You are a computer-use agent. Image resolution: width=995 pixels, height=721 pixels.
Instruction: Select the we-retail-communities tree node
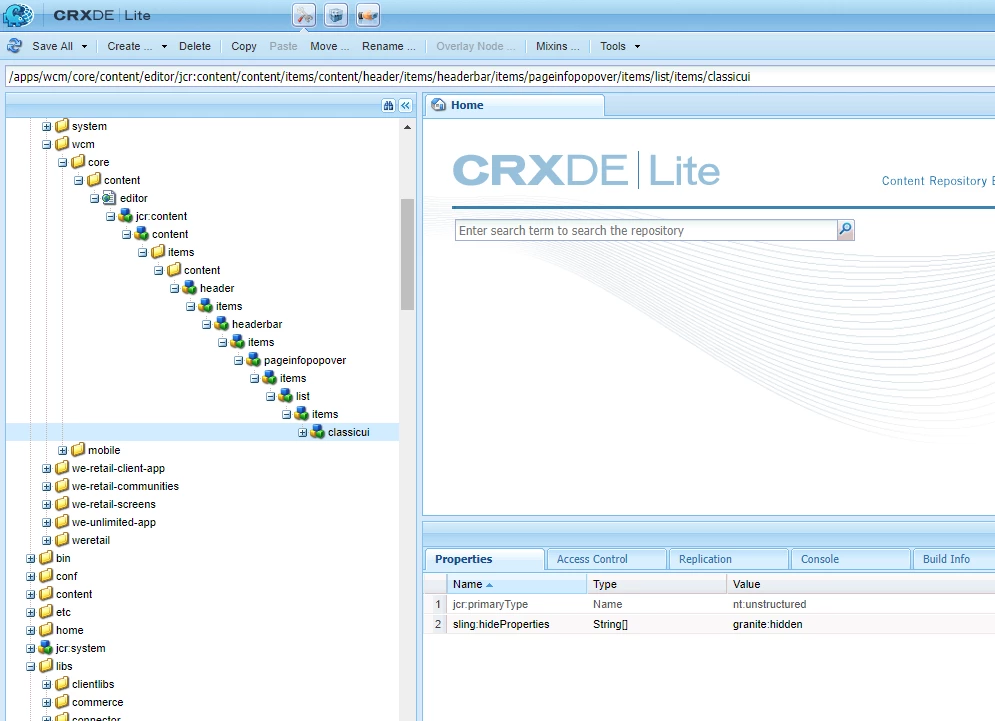pos(125,486)
